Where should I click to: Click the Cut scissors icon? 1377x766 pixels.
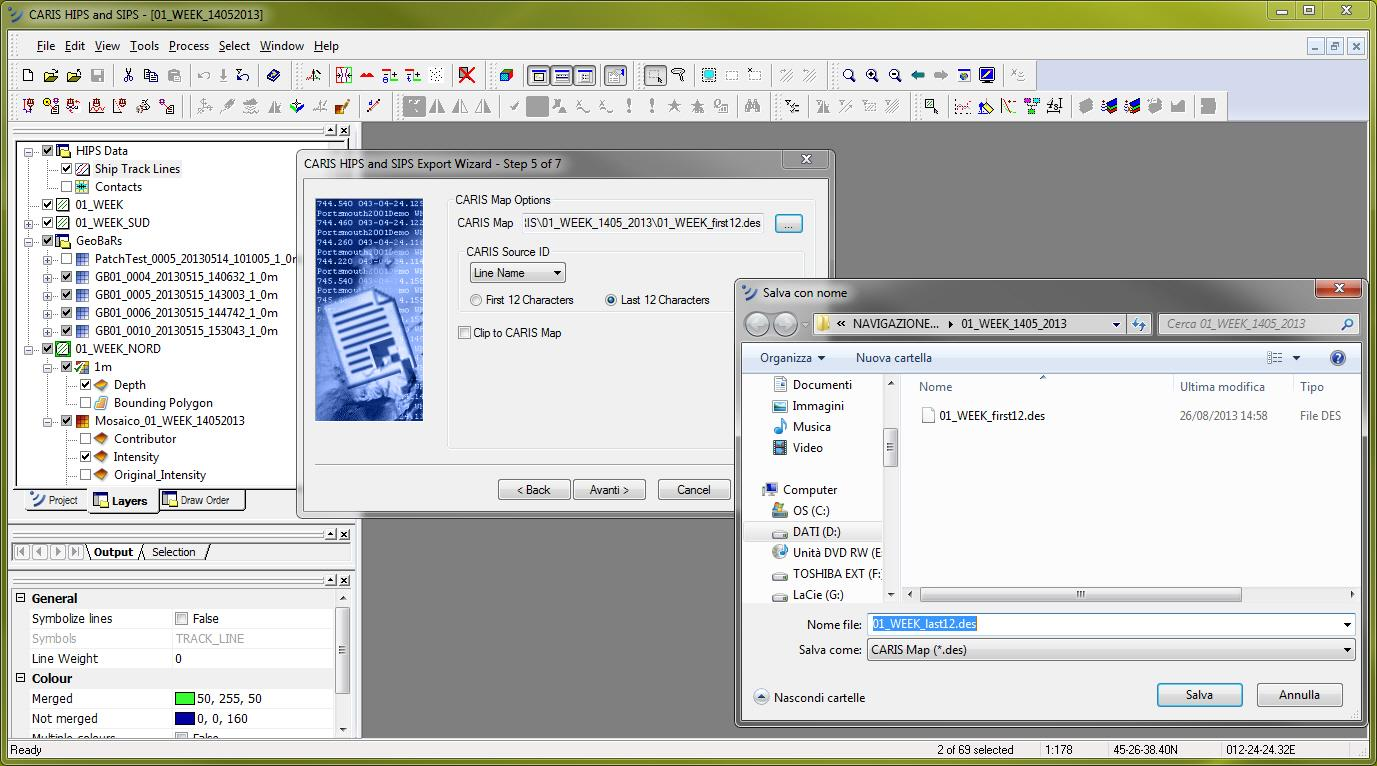click(x=128, y=75)
